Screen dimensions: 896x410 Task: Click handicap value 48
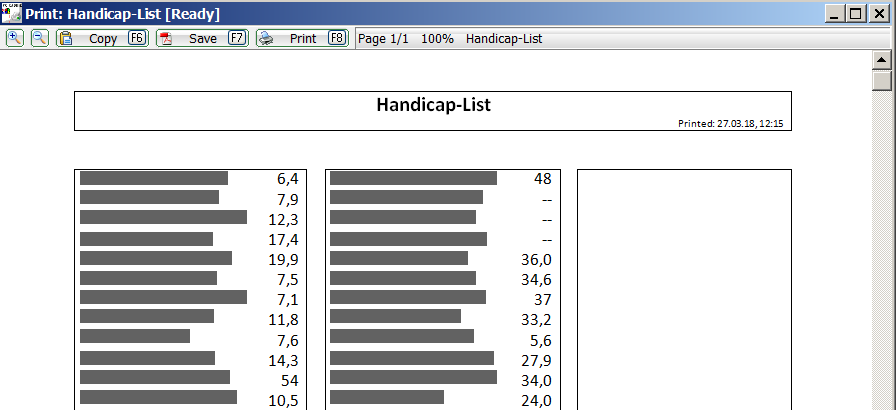[x=543, y=179]
